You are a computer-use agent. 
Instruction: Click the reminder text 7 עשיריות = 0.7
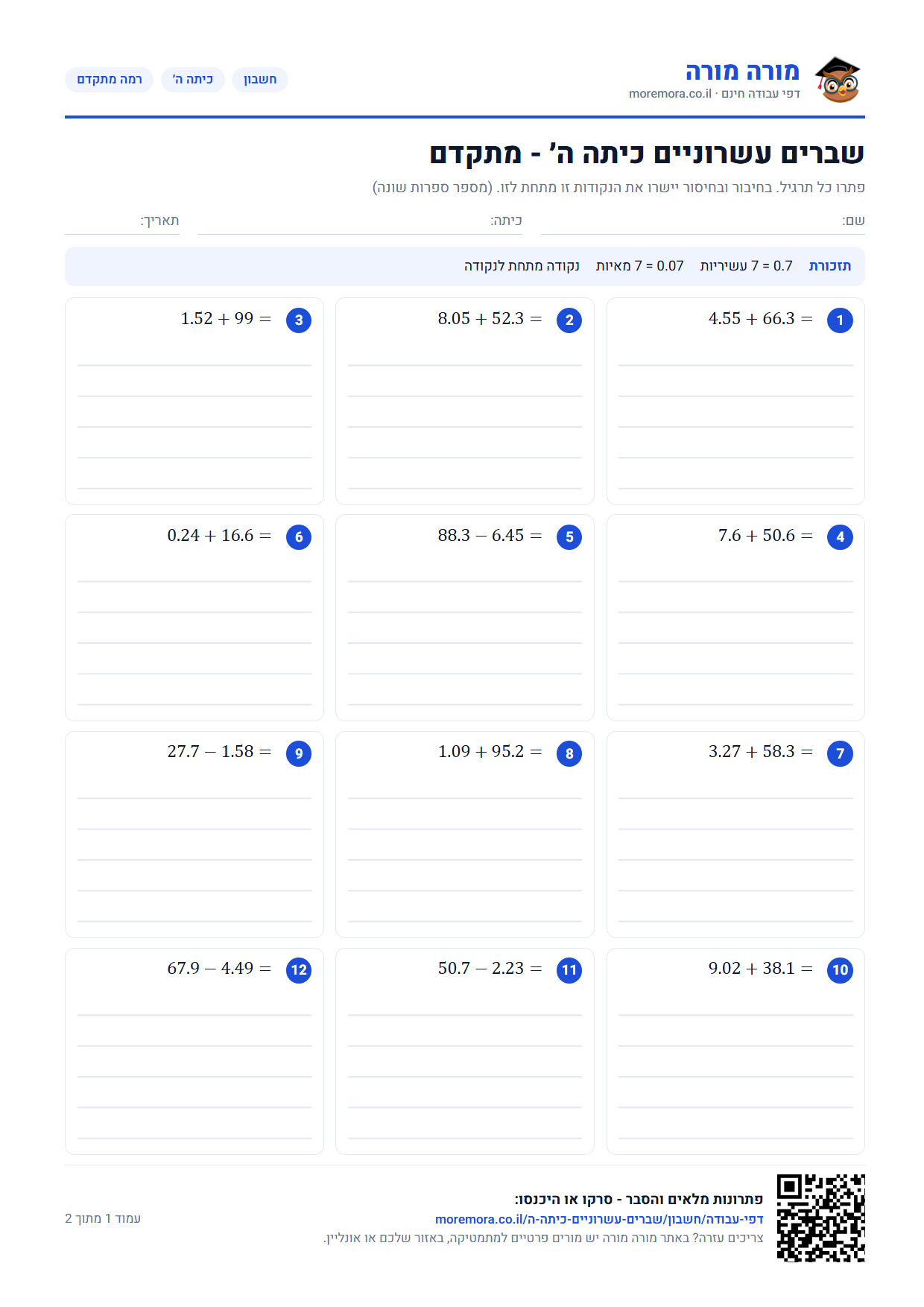(746, 266)
